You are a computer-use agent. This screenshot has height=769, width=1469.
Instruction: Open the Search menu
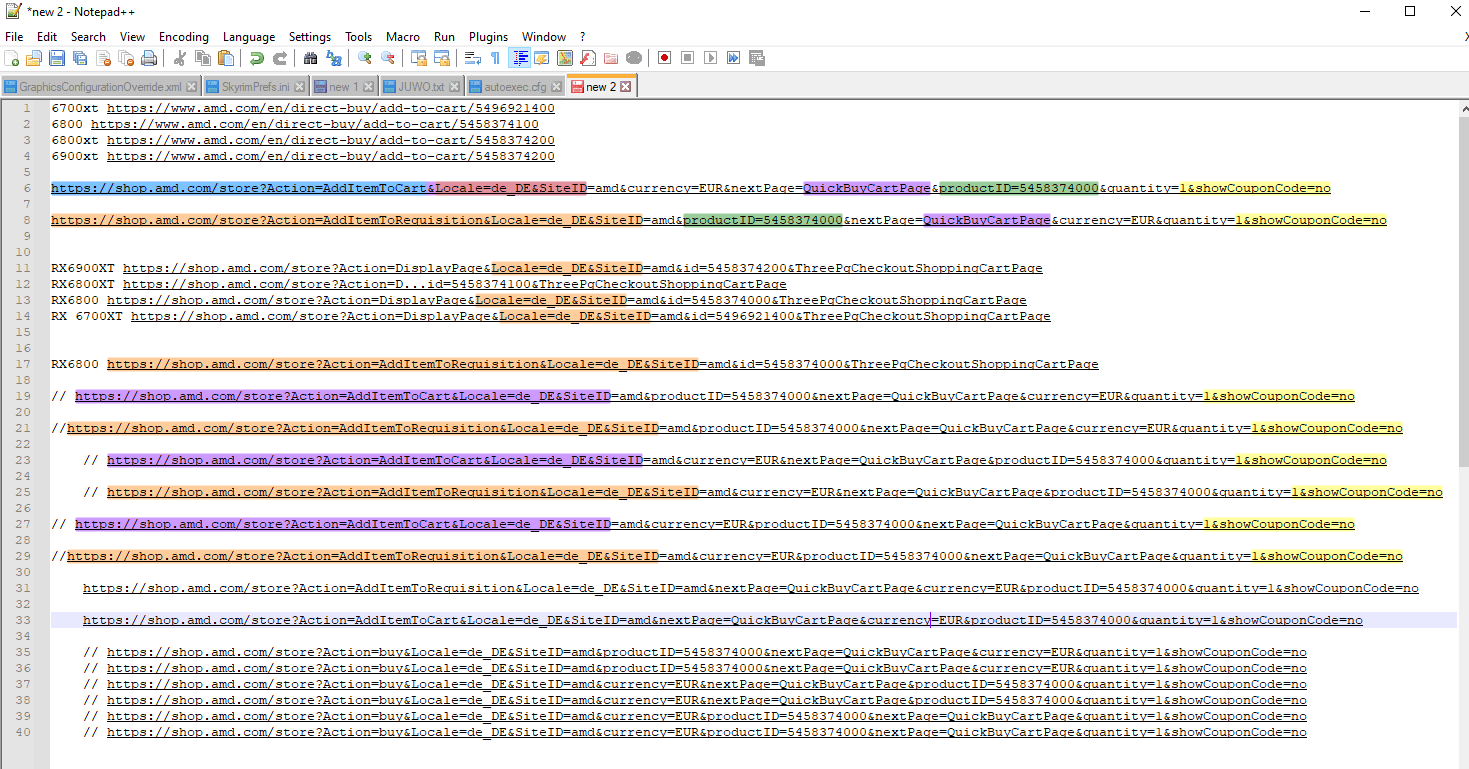[88, 36]
